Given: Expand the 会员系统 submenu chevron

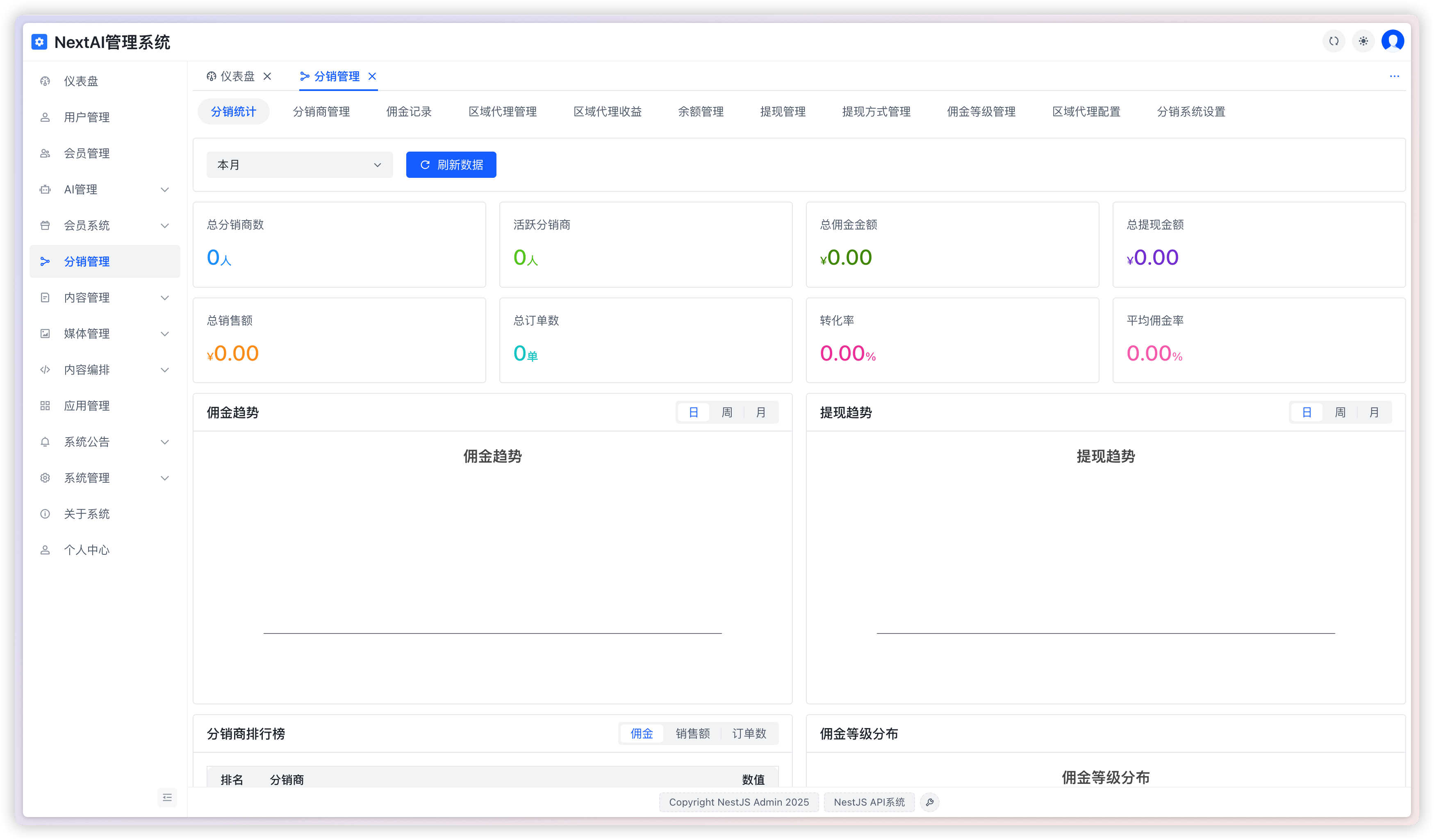Looking at the screenshot, I should click(165, 226).
